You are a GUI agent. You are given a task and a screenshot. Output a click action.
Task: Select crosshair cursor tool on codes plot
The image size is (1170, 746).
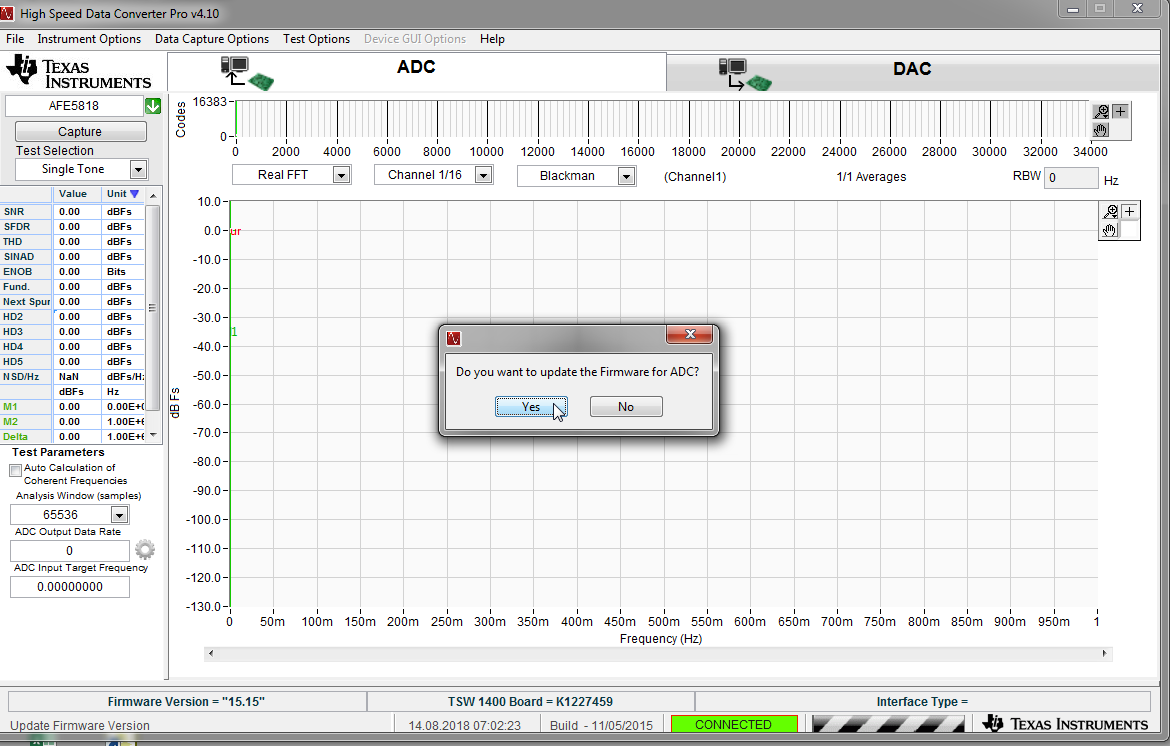pos(1120,111)
